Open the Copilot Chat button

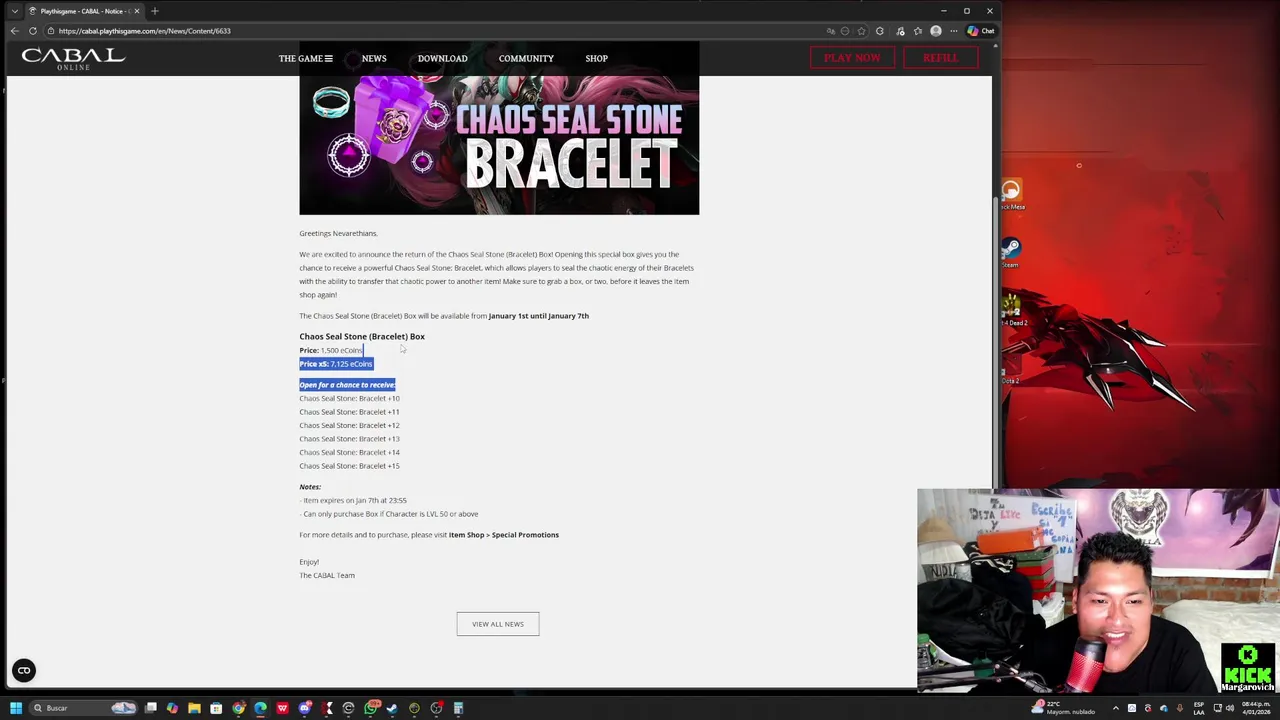pos(981,31)
